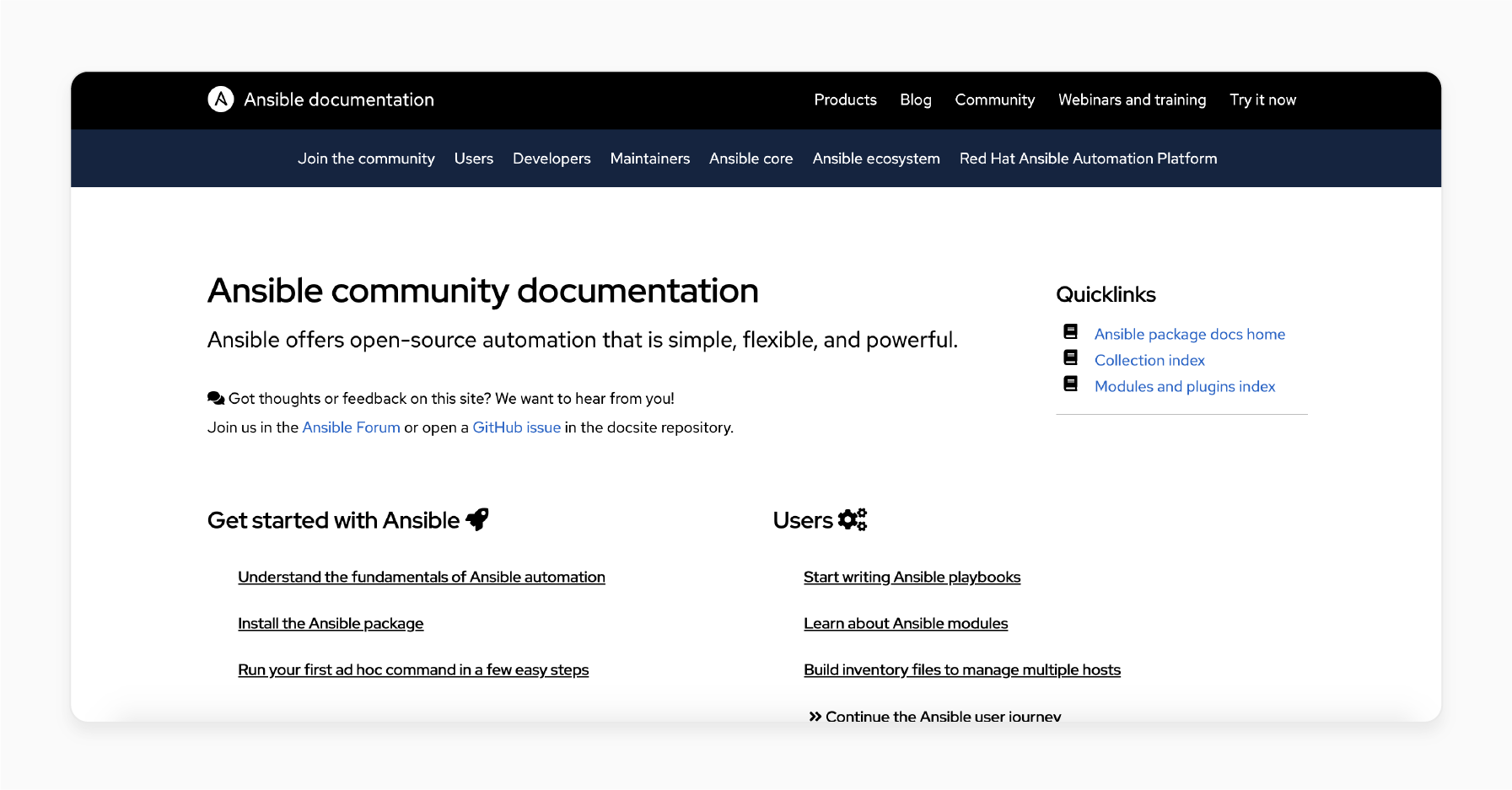Open the Ansible ecosystem section
1512x790 pixels.
[x=876, y=159]
